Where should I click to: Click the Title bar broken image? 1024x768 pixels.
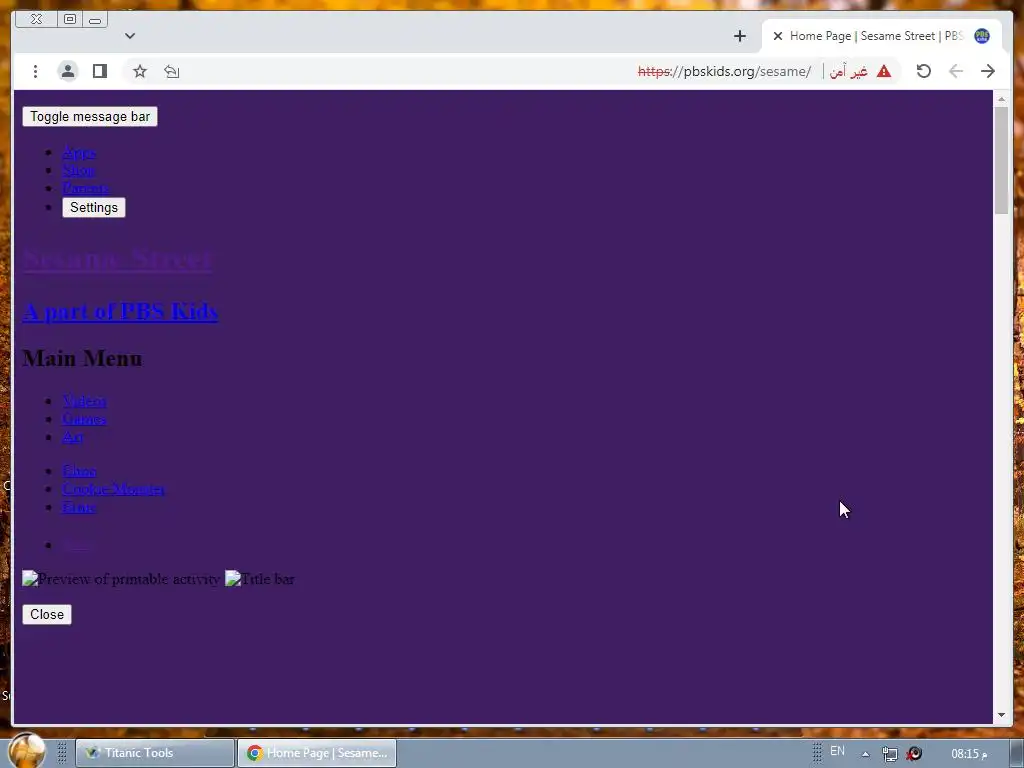click(260, 579)
